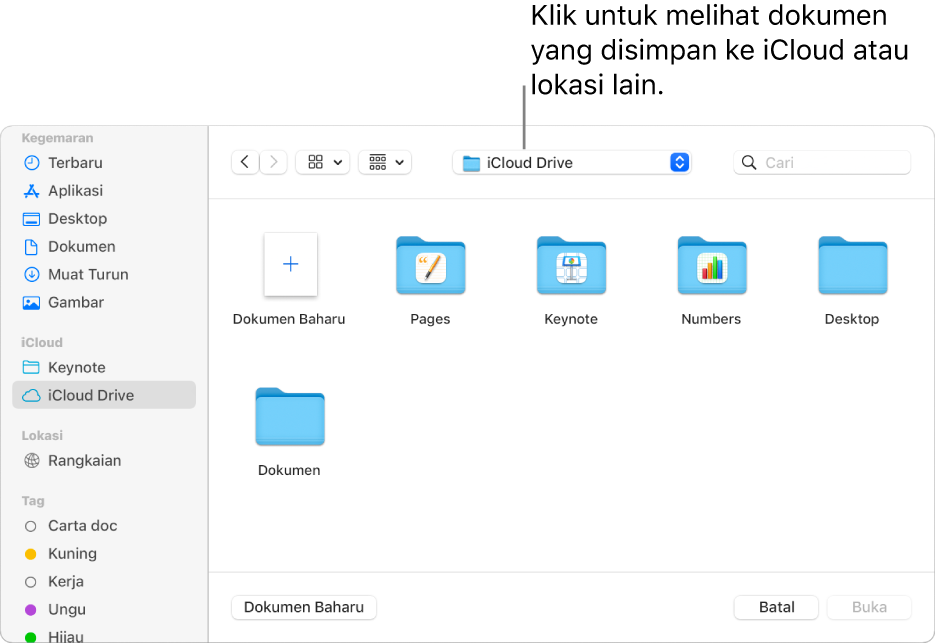Viewport: 935px width, 643px height.
Task: Select Muat Turun label in sidebar
Action: (88, 274)
